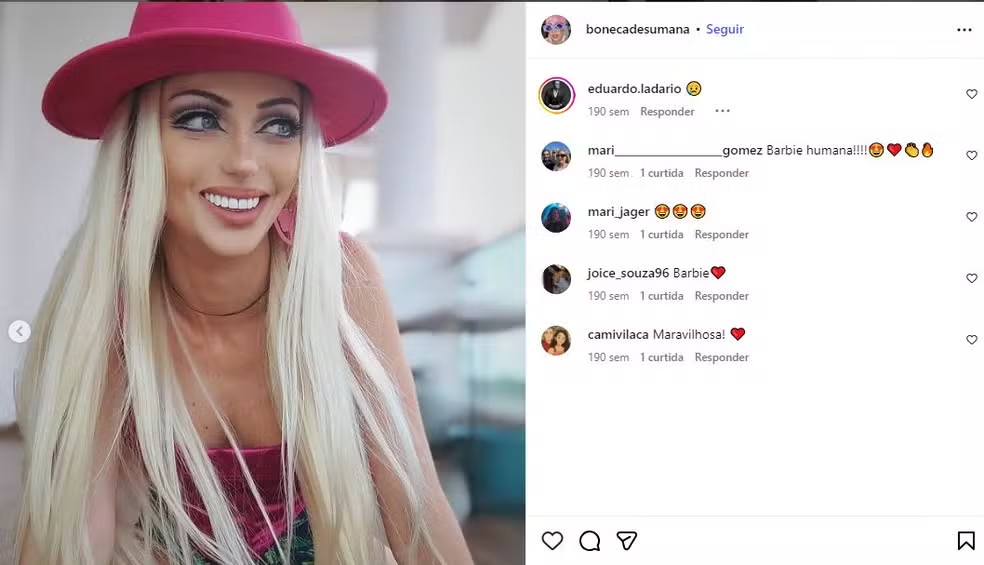Reply to joice_souza96's Barbie comment
This screenshot has height=565, width=984.
[722, 296]
